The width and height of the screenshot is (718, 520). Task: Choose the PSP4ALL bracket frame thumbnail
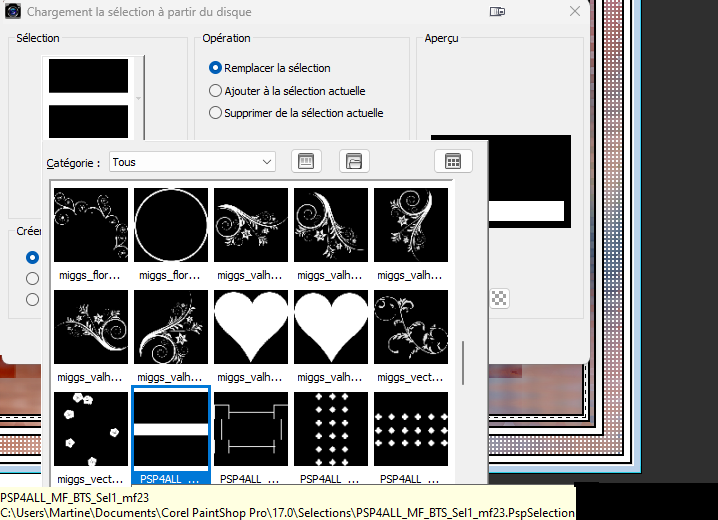point(251,429)
